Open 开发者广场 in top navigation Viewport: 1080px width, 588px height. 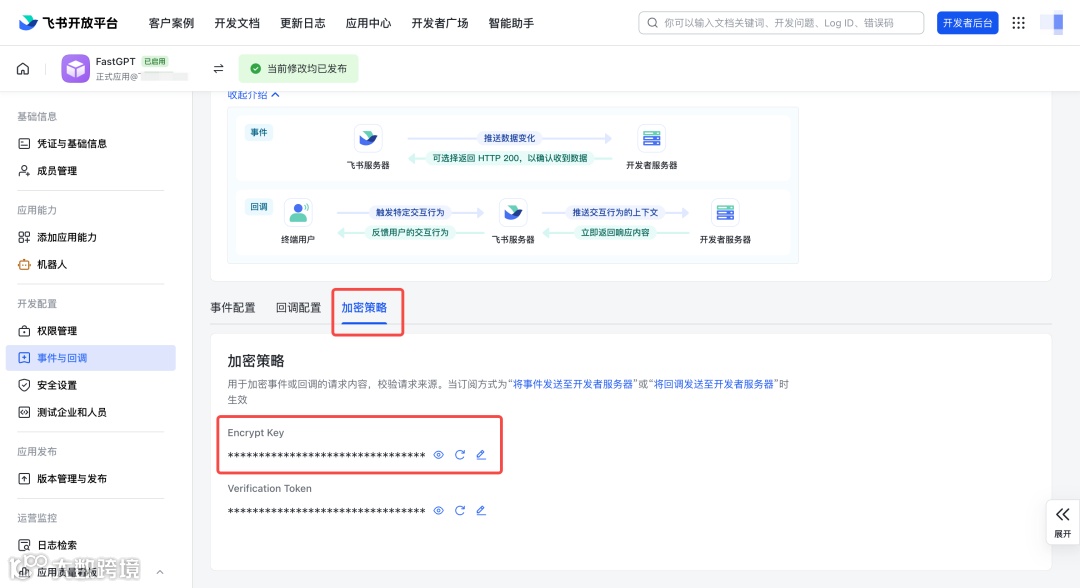point(439,23)
